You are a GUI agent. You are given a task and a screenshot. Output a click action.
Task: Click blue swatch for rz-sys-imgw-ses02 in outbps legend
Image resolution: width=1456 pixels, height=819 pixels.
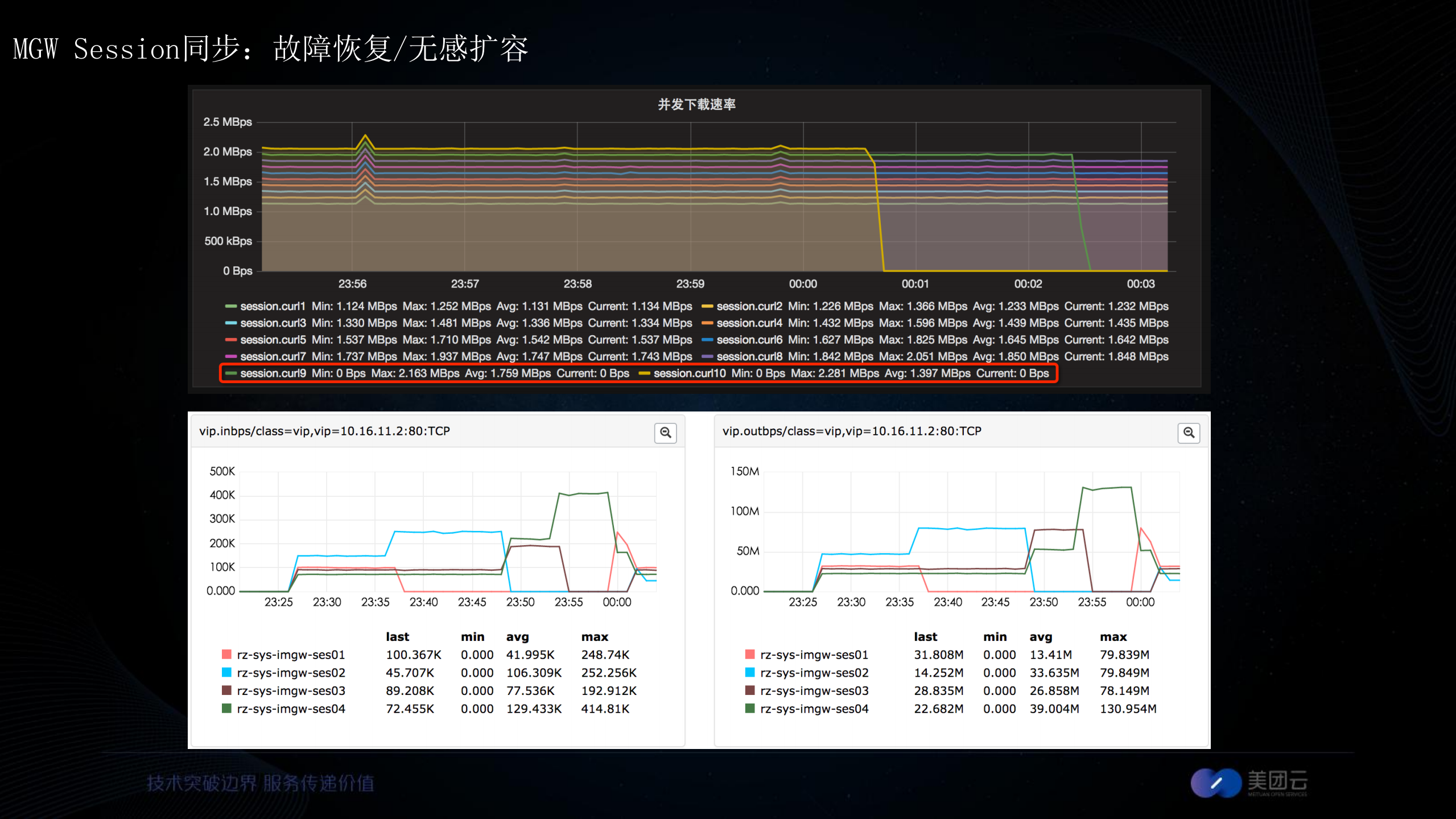(x=750, y=673)
